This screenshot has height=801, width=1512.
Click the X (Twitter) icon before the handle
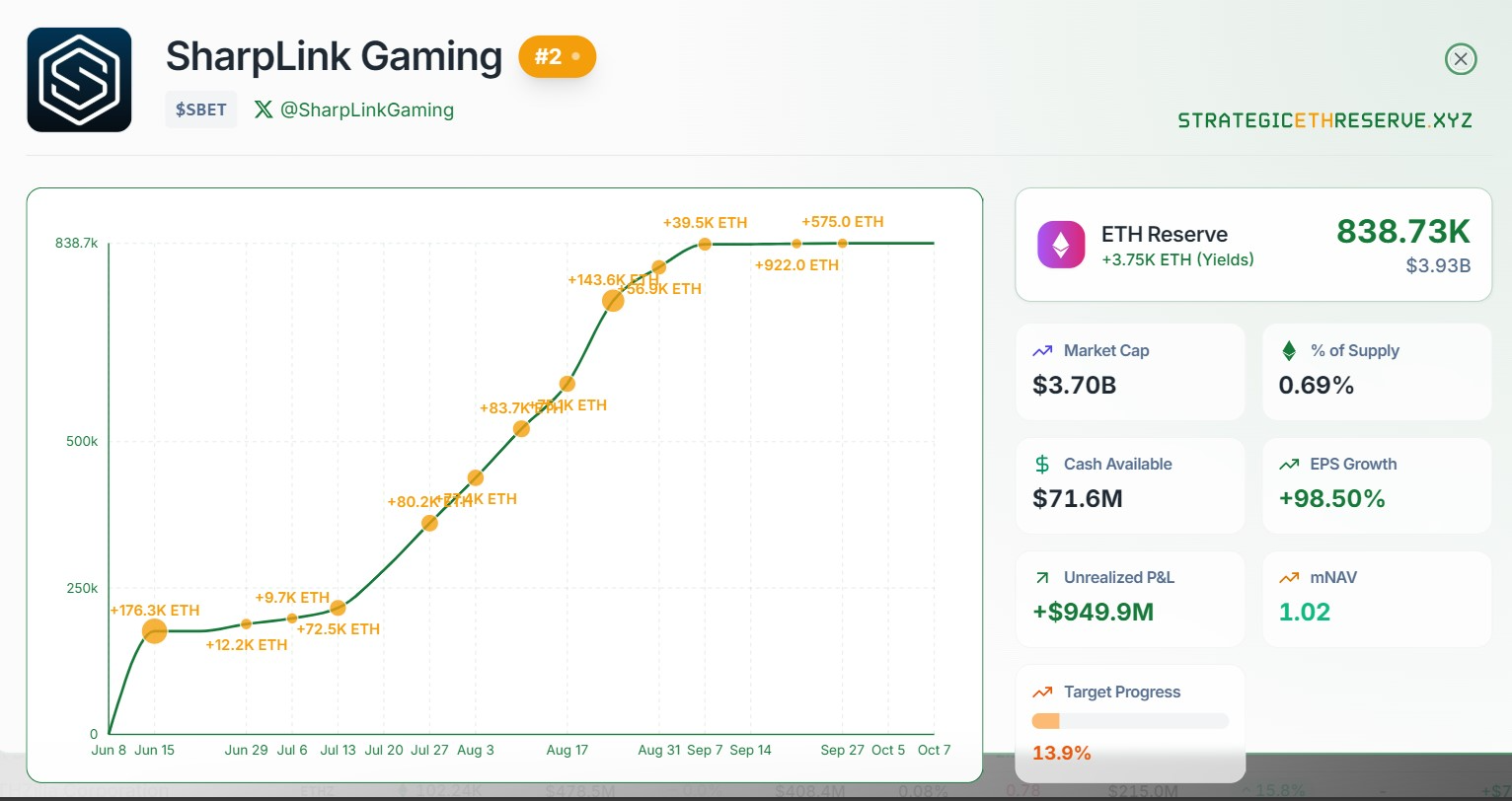click(x=263, y=109)
